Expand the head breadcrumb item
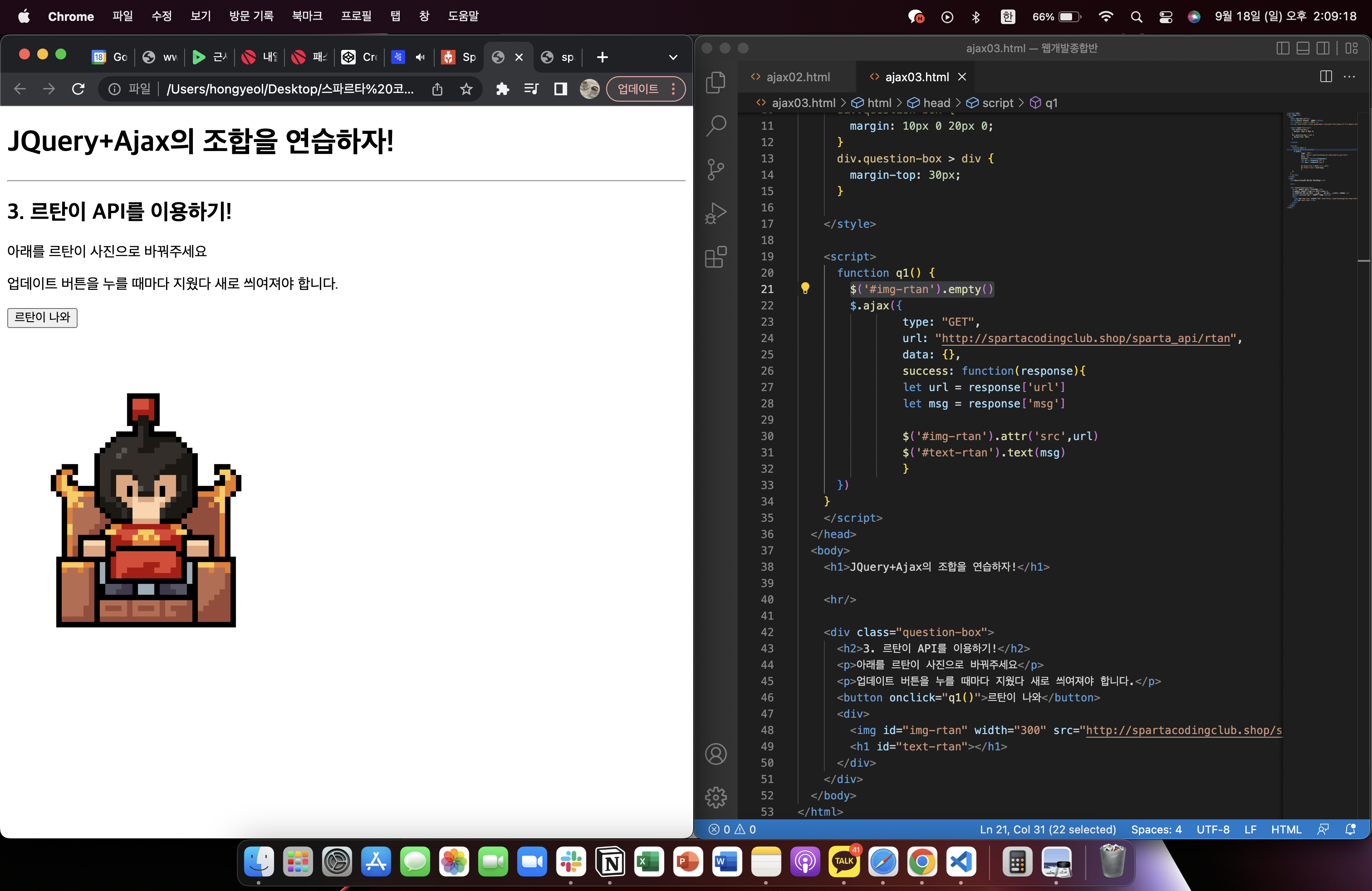Viewport: 1372px width, 891px height. (x=929, y=103)
